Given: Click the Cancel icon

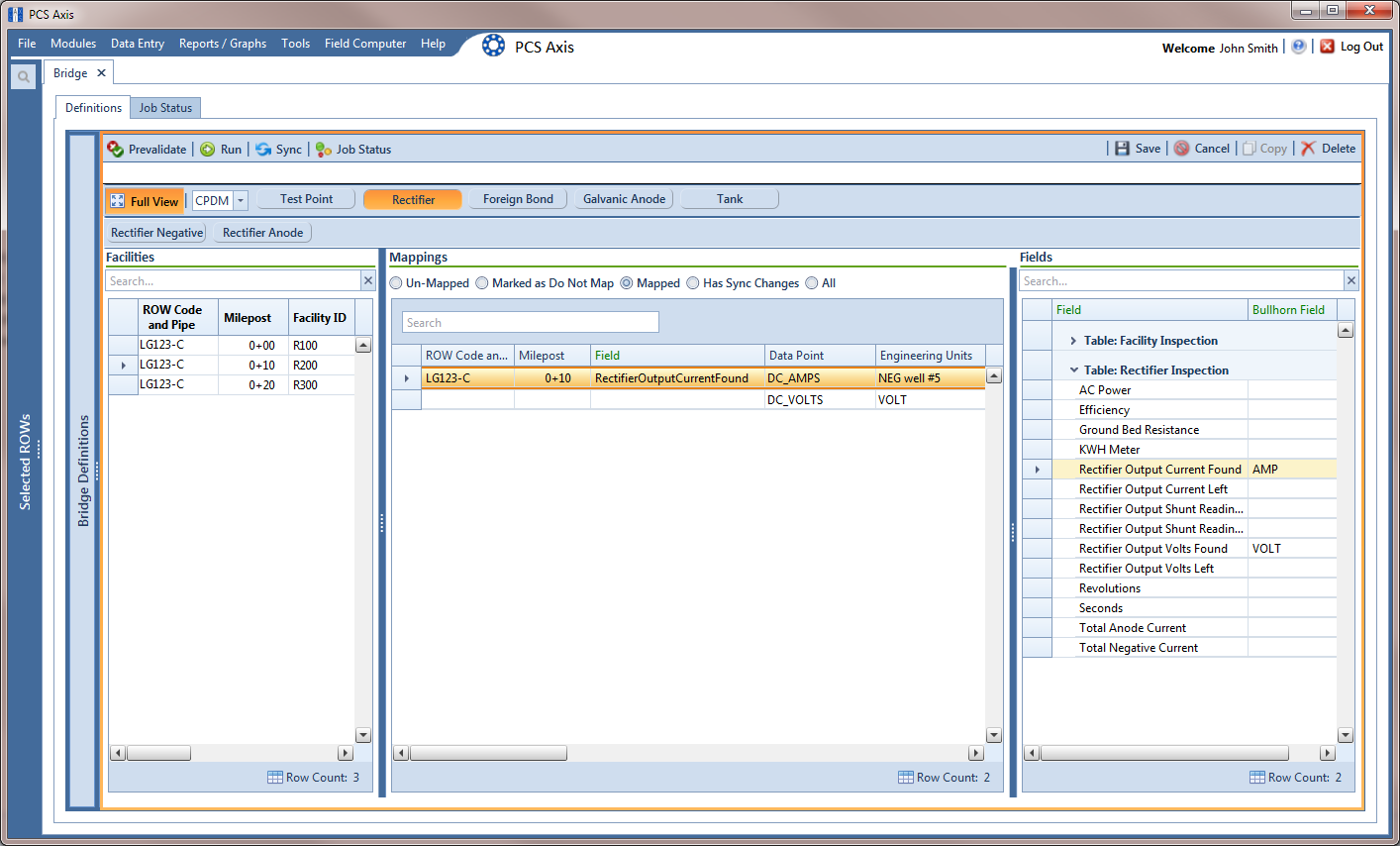Looking at the screenshot, I should click(x=1182, y=149).
